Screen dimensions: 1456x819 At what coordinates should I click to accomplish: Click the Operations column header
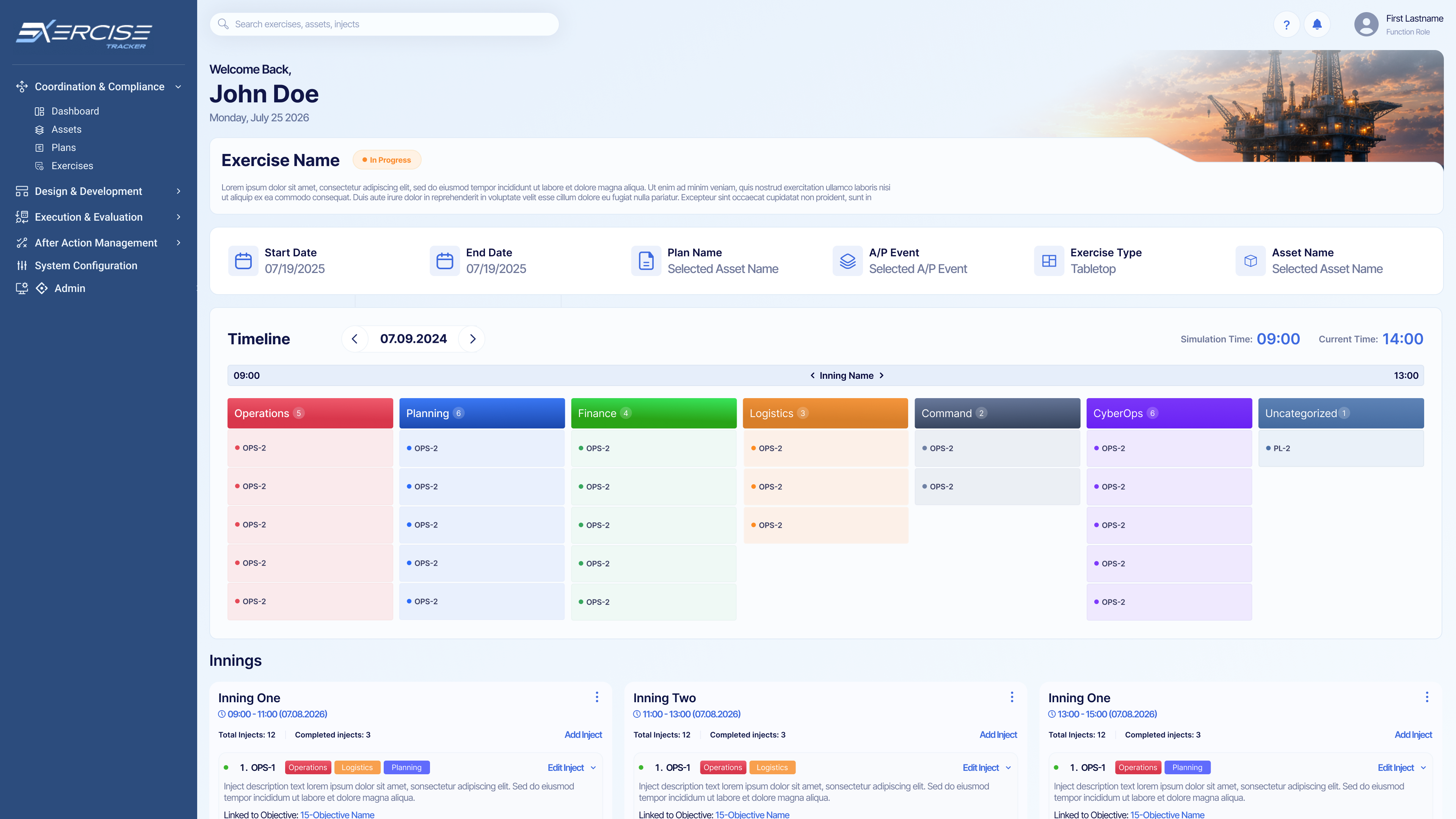[x=310, y=413]
